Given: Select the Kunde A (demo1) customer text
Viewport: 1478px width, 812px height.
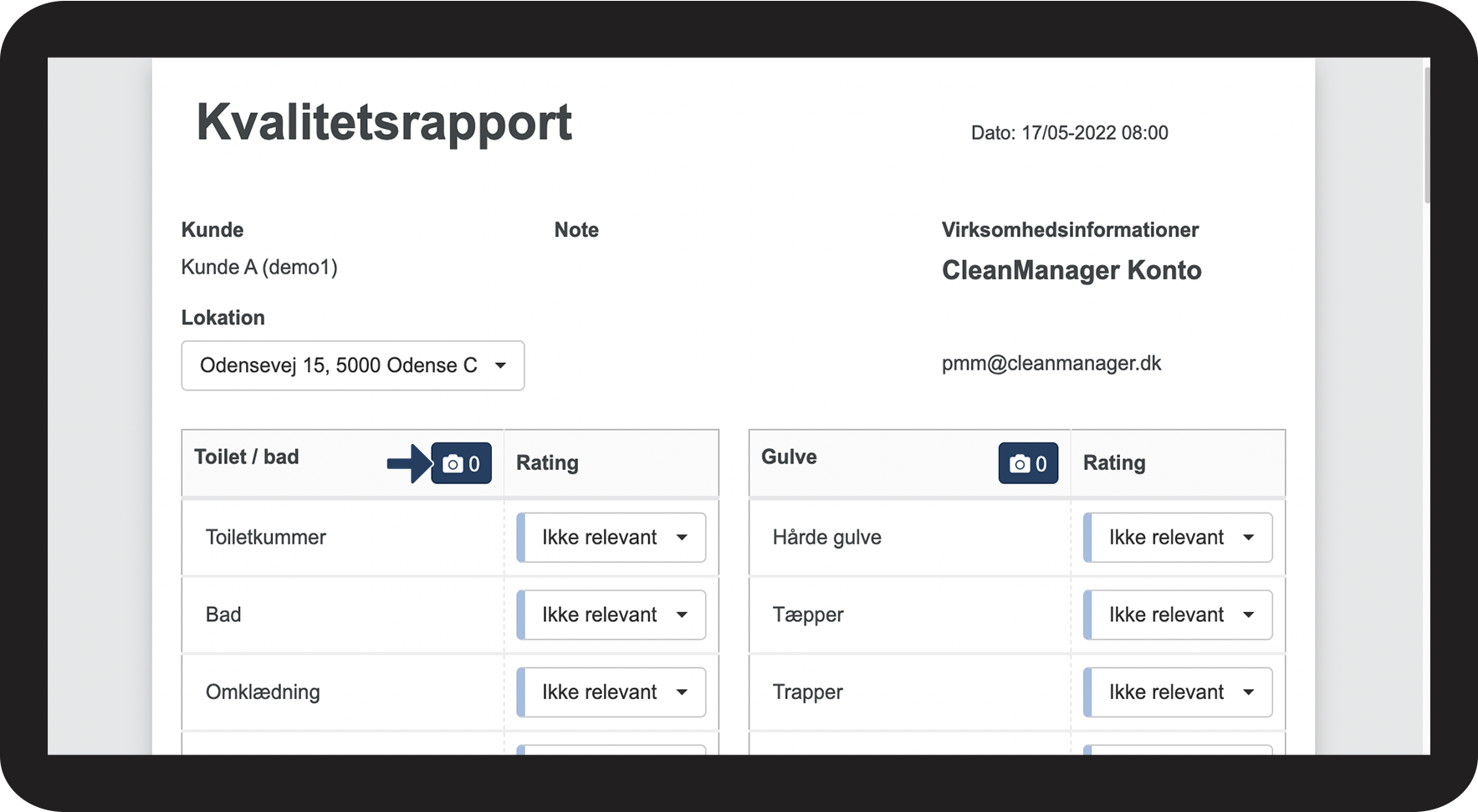Looking at the screenshot, I should 259,268.
